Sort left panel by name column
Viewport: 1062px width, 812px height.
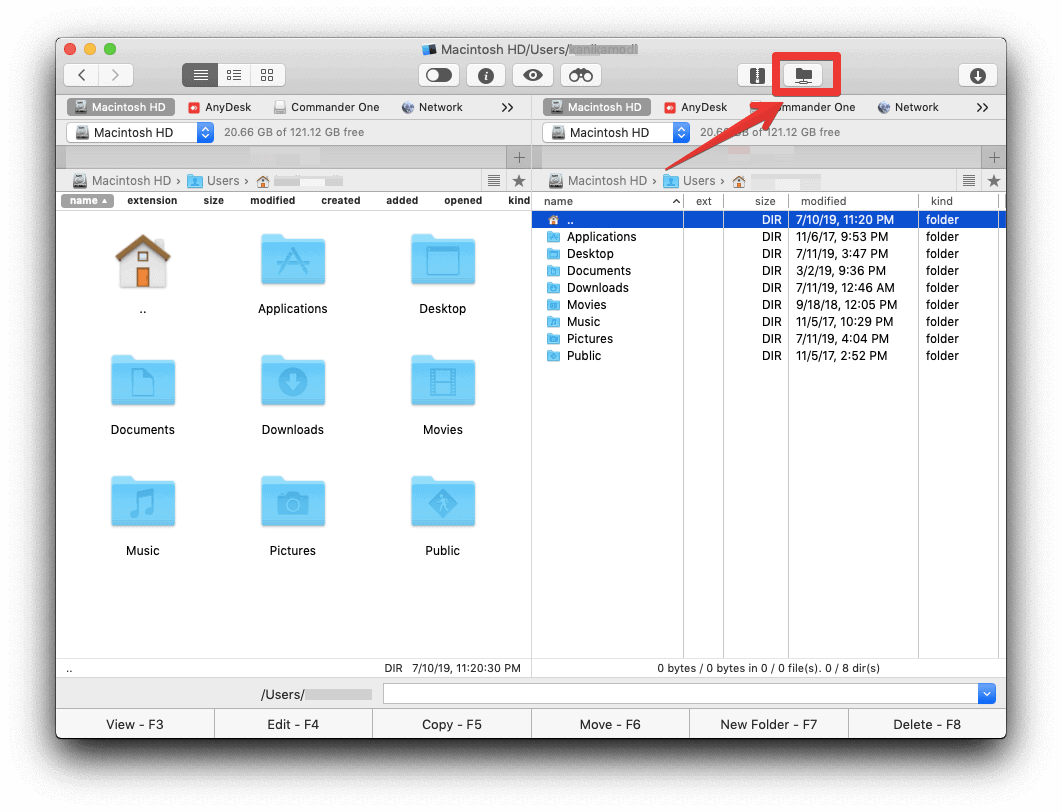coord(87,200)
